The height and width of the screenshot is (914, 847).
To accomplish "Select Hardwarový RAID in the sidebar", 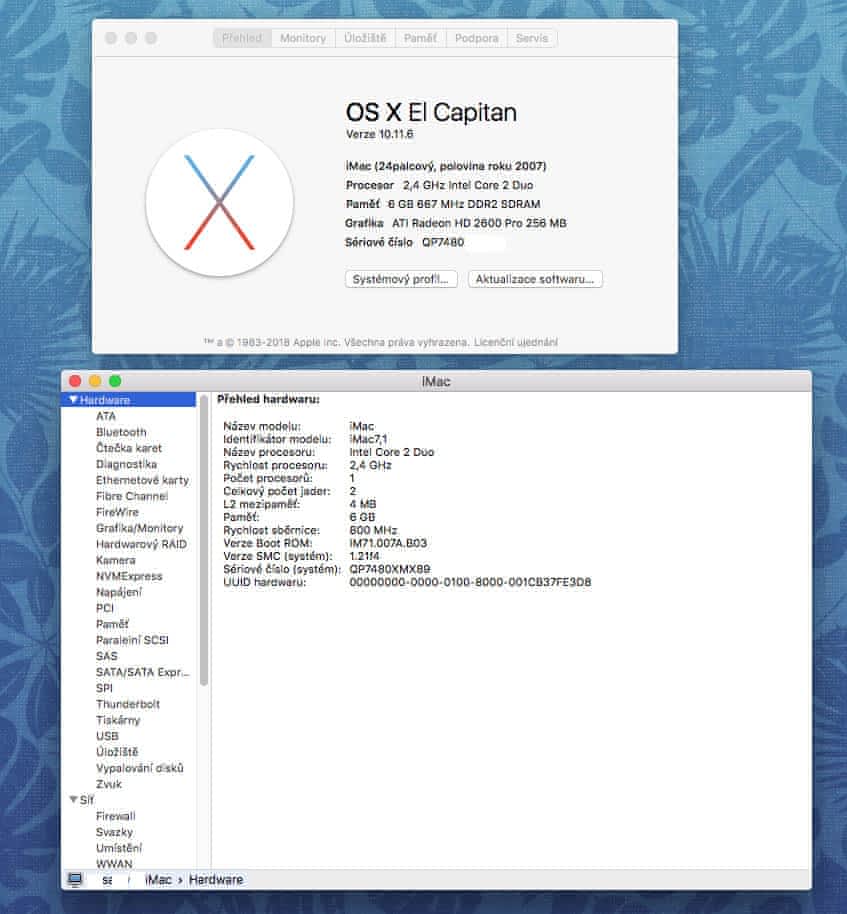I will point(141,544).
